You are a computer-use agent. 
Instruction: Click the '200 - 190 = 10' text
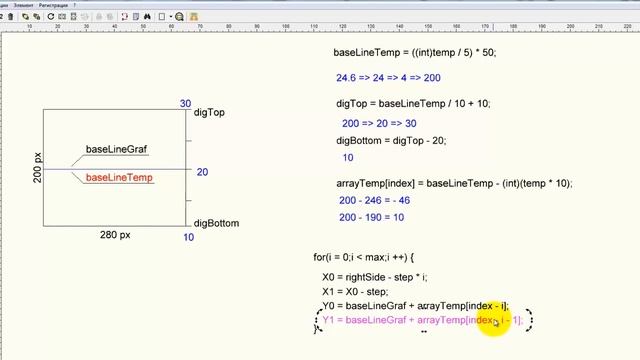point(371,217)
